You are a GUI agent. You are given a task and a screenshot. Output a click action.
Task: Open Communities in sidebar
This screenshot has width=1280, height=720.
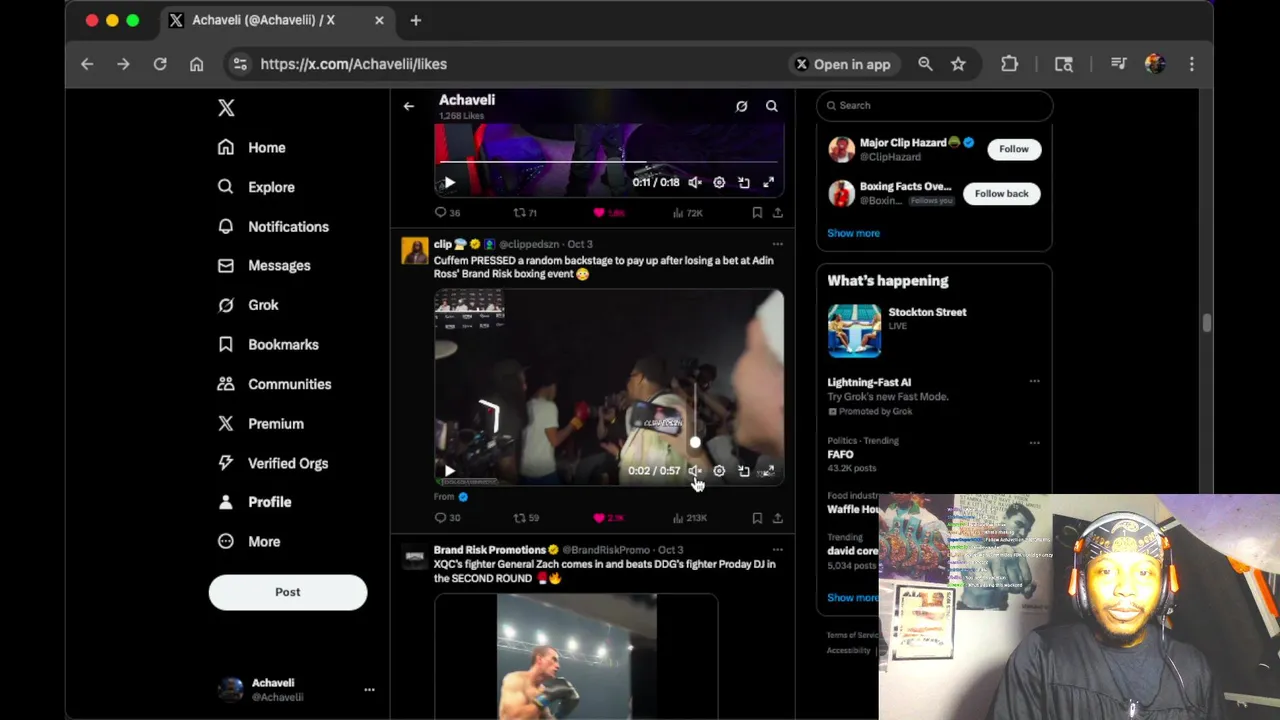pos(274,384)
